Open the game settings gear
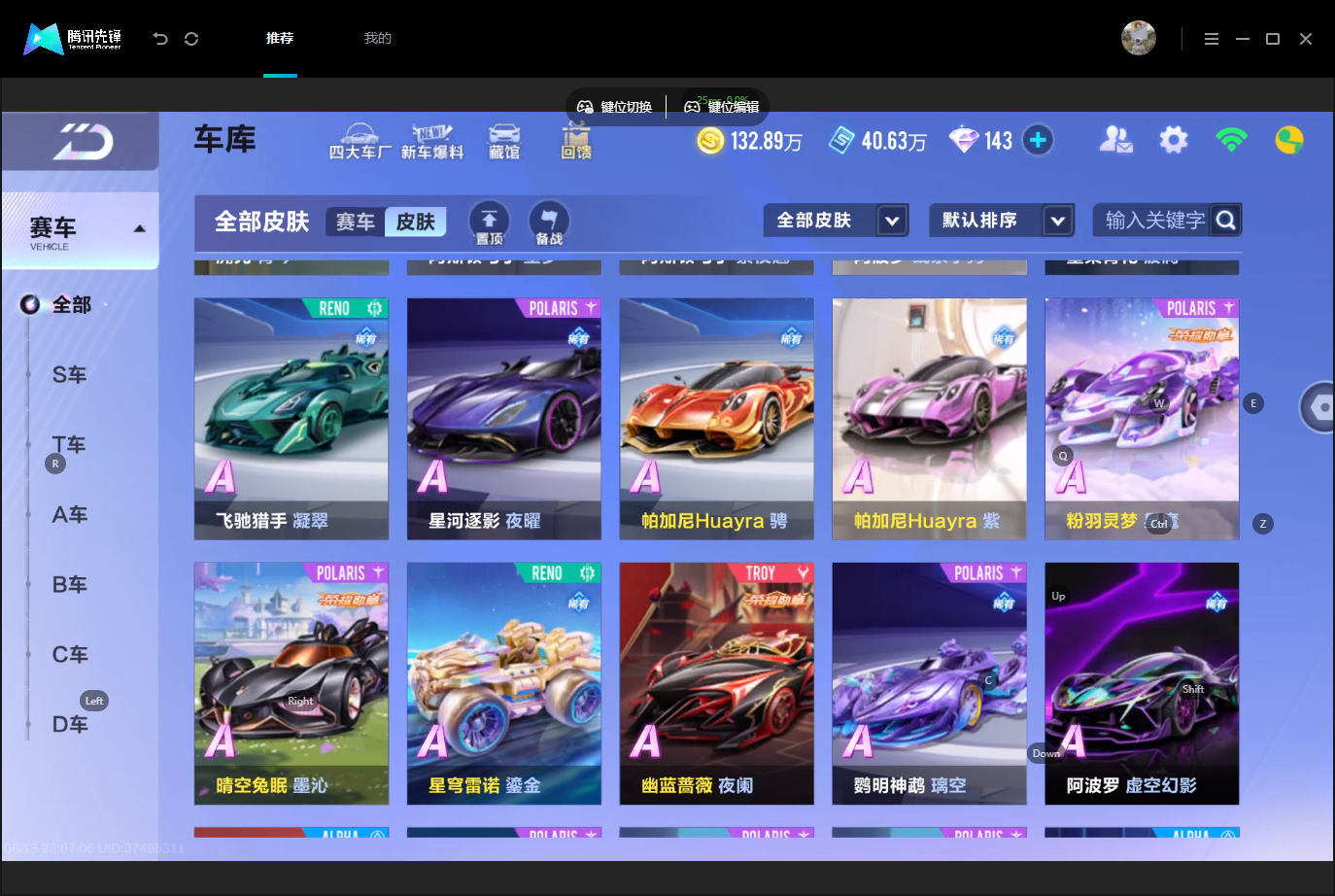1335x896 pixels. 1174,140
